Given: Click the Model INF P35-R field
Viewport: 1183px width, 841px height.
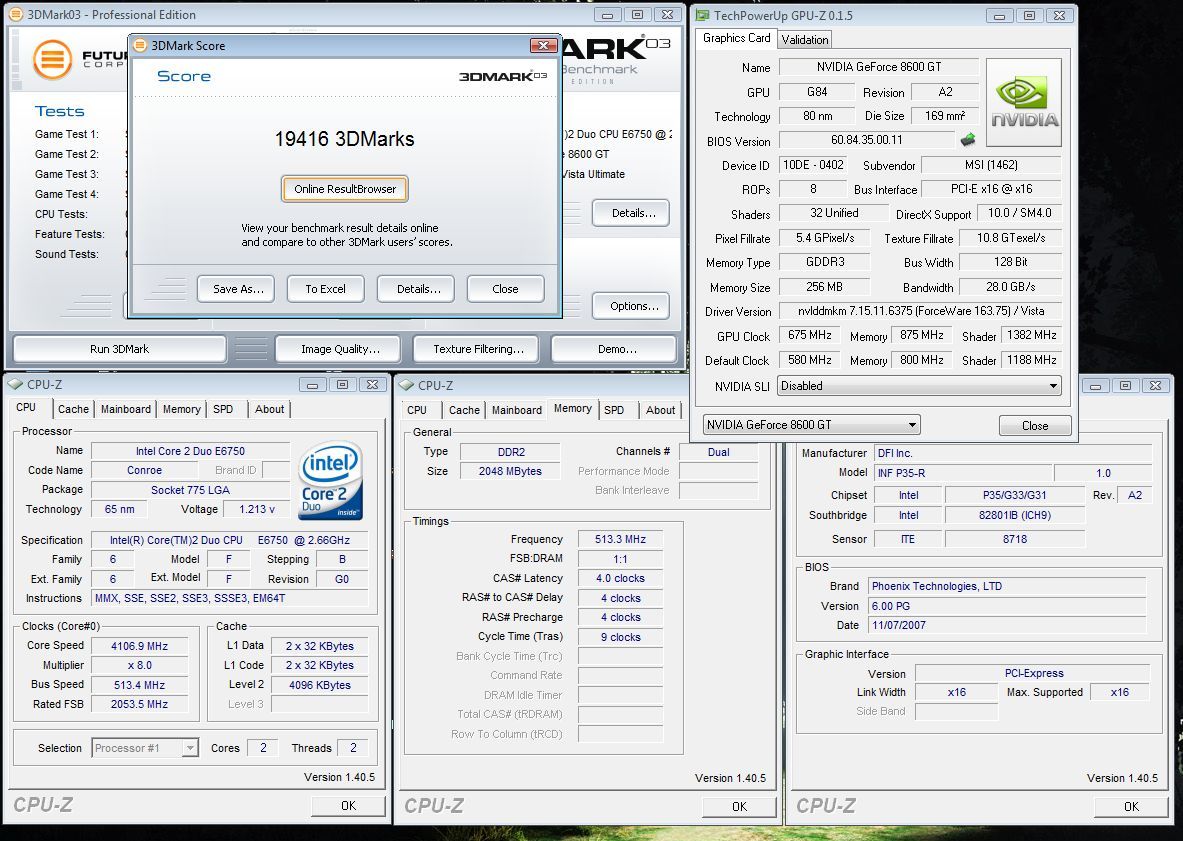Looking at the screenshot, I should [961, 473].
